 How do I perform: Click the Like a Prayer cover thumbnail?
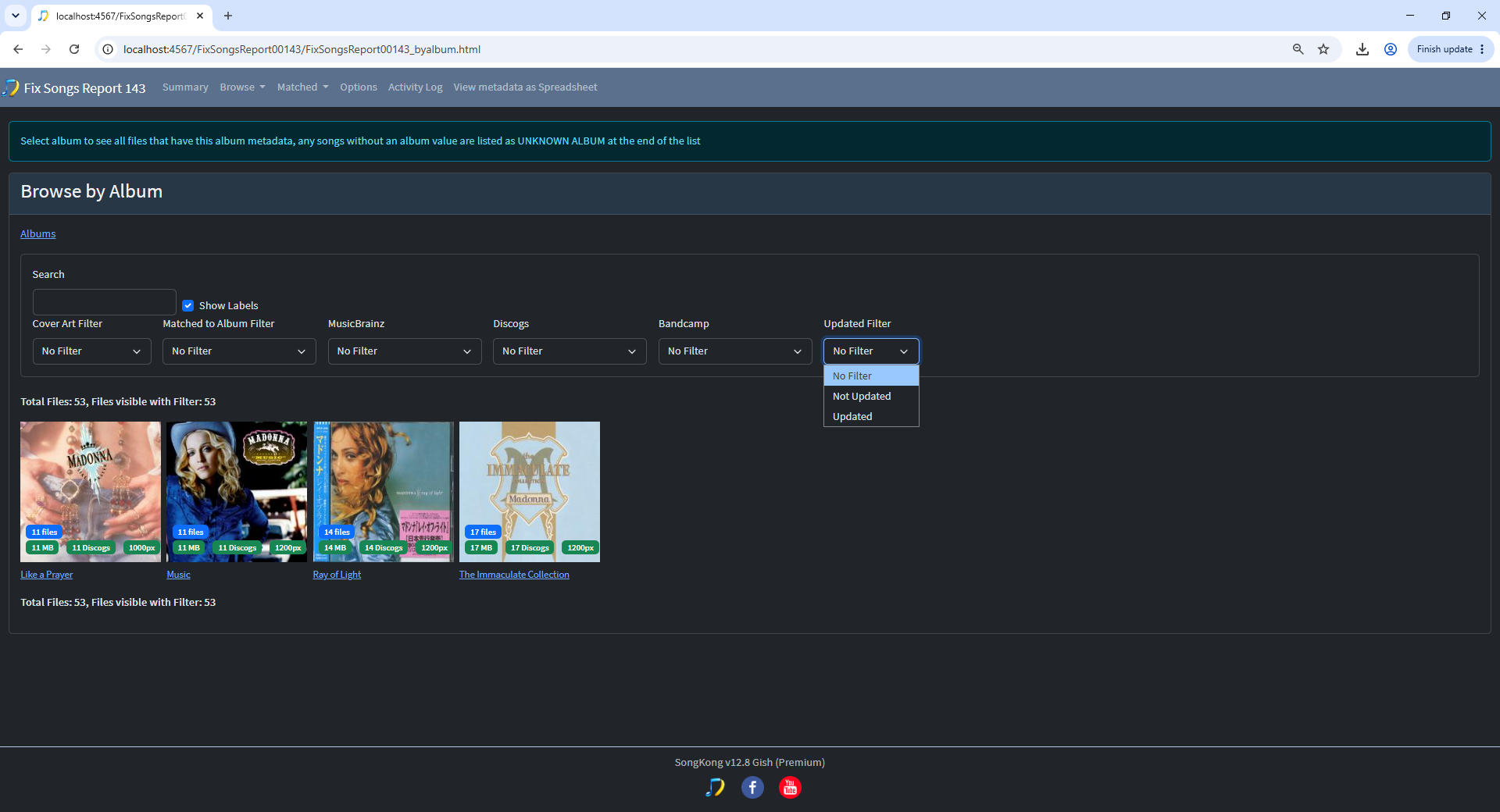(x=91, y=492)
